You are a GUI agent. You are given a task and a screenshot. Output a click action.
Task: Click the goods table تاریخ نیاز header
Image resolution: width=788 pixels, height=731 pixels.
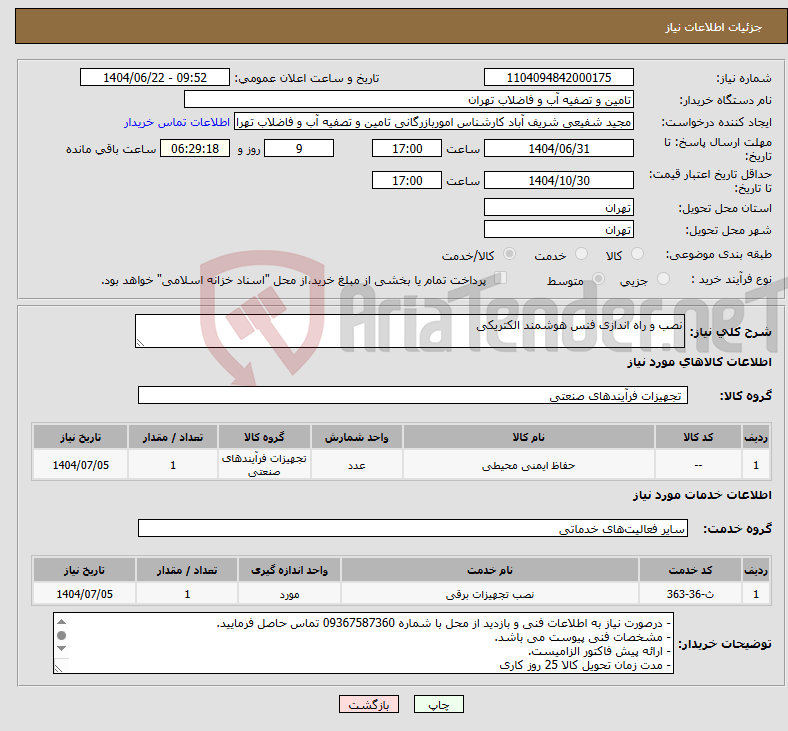point(80,437)
